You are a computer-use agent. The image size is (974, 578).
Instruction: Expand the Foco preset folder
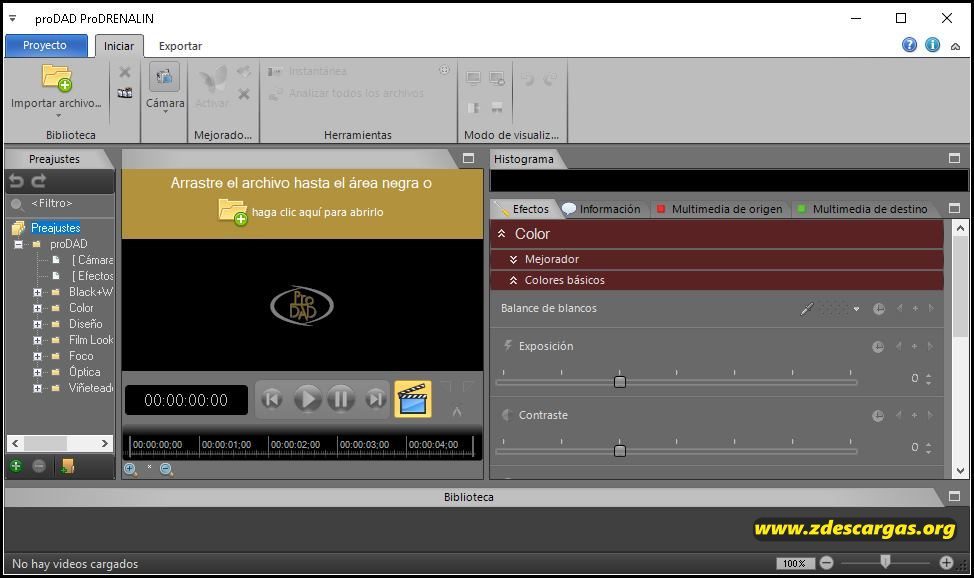coord(37,357)
